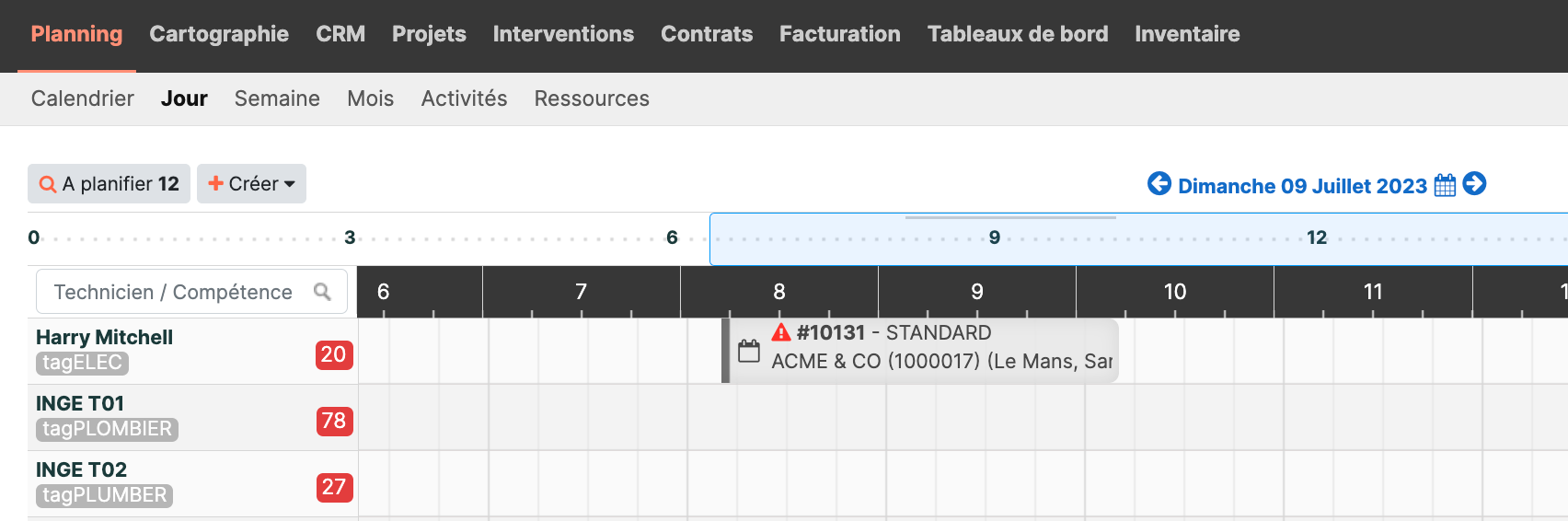Click the timeline overview range slider handle
1568x521 pixels.
[x=1010, y=218]
